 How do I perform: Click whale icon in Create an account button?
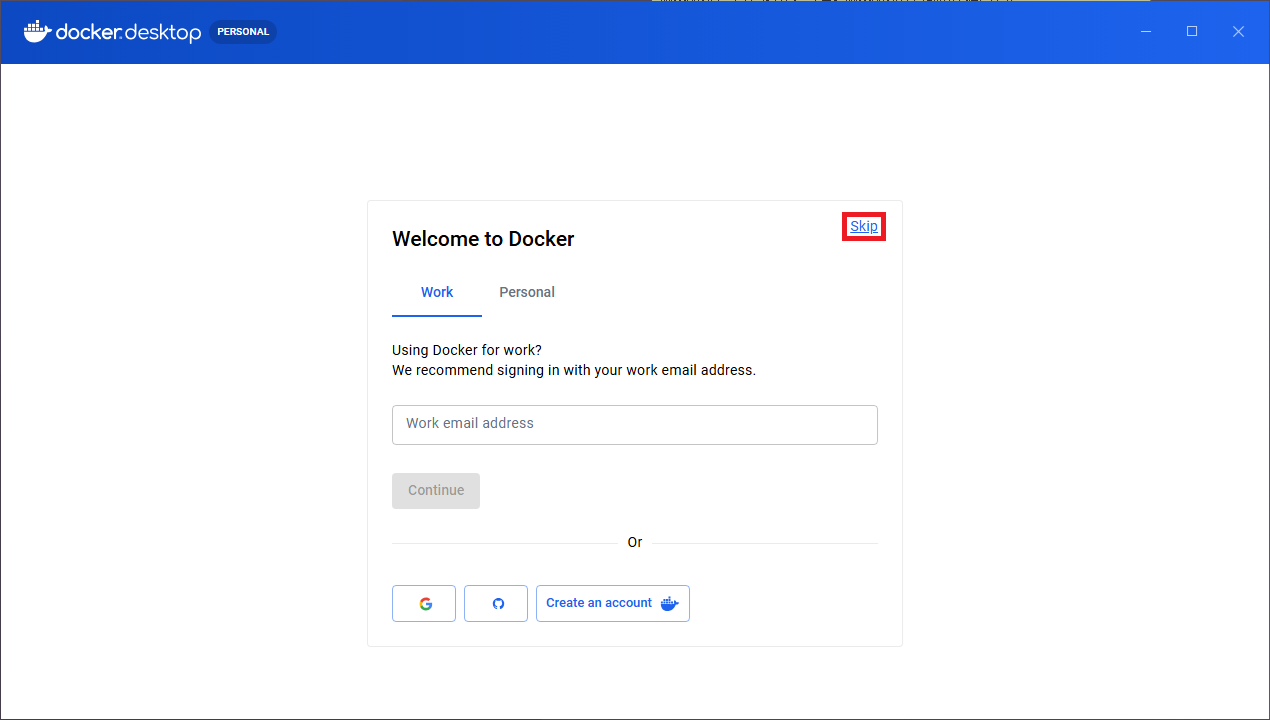(x=670, y=603)
